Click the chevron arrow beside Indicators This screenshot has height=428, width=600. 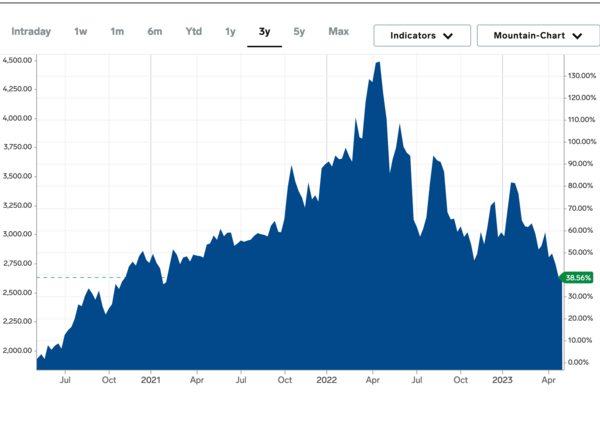448,36
